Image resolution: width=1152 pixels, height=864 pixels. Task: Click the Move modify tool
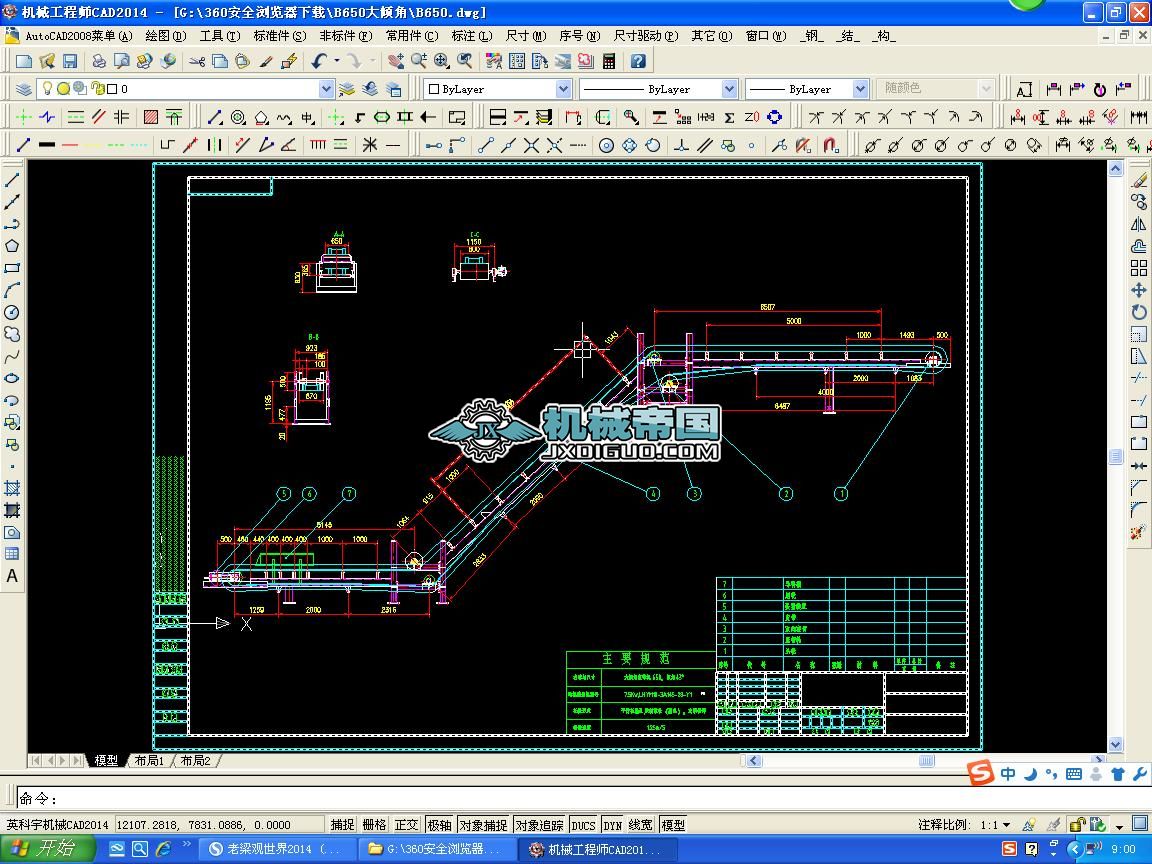1139,290
